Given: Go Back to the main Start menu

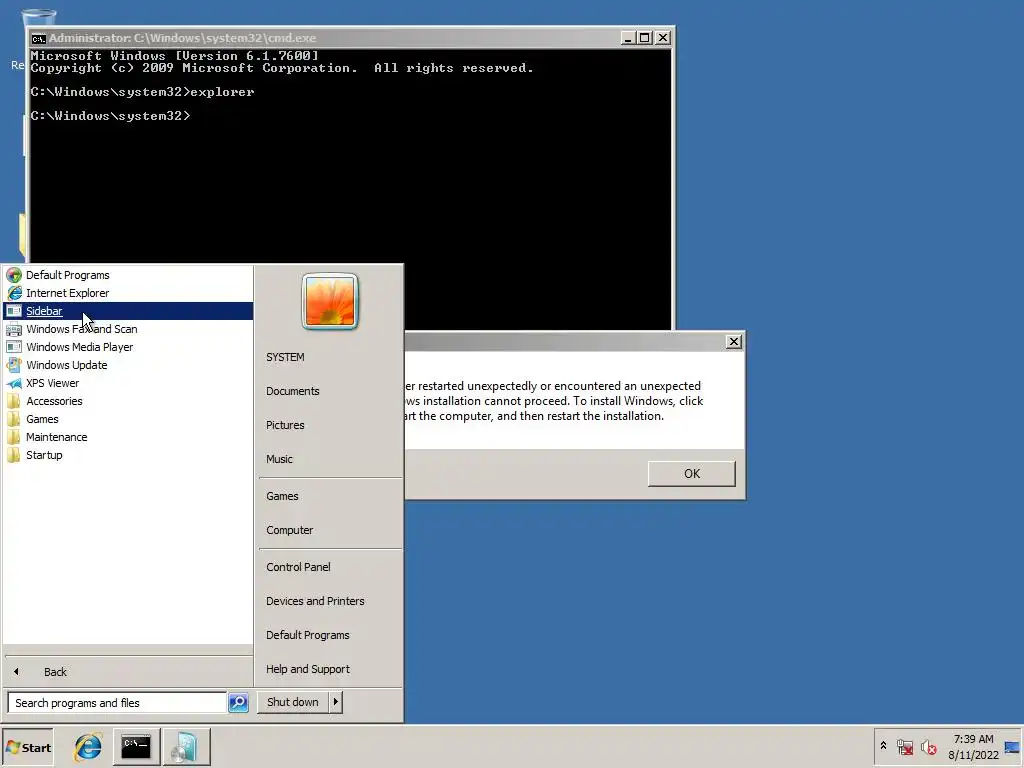Looking at the screenshot, I should point(128,671).
